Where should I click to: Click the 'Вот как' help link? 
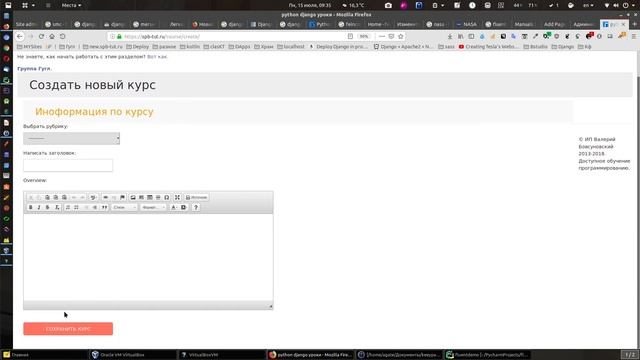pos(157,57)
